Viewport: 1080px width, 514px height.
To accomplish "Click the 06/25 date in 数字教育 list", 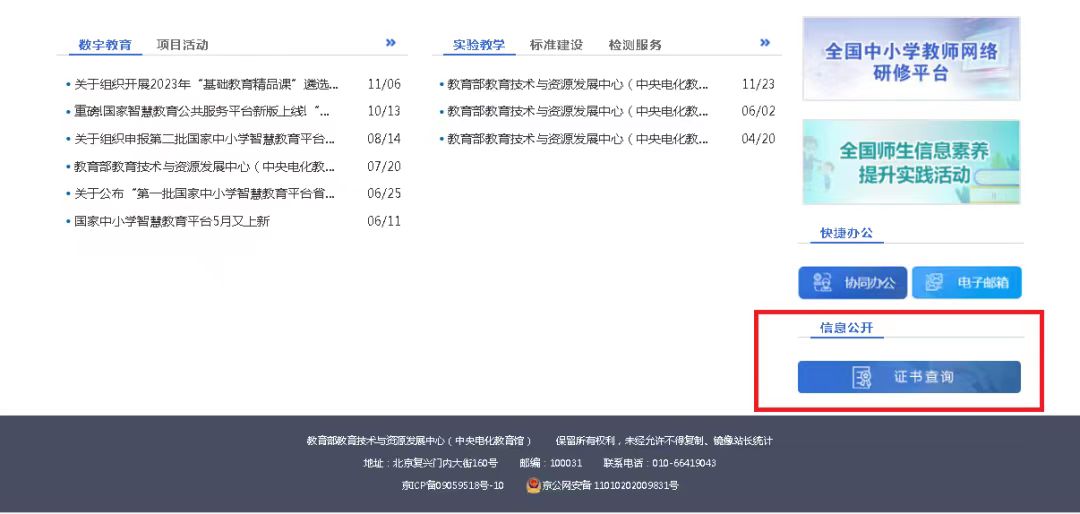I will [x=384, y=194].
